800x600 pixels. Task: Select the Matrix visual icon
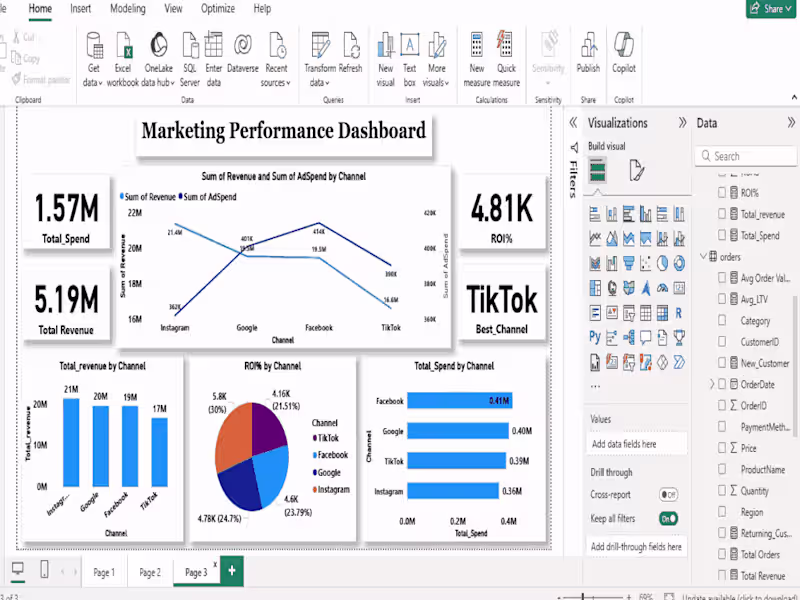[662, 311]
